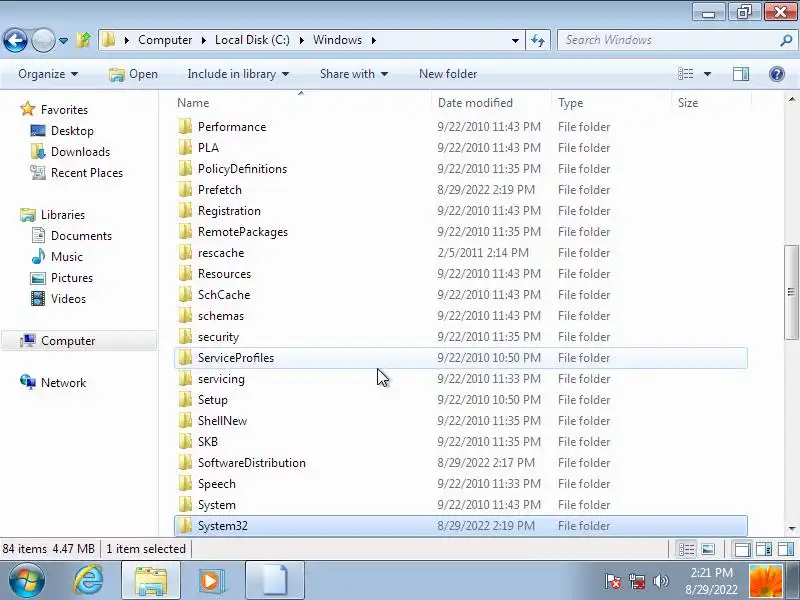
Task: Open the Windows Start button
Action: 26,581
